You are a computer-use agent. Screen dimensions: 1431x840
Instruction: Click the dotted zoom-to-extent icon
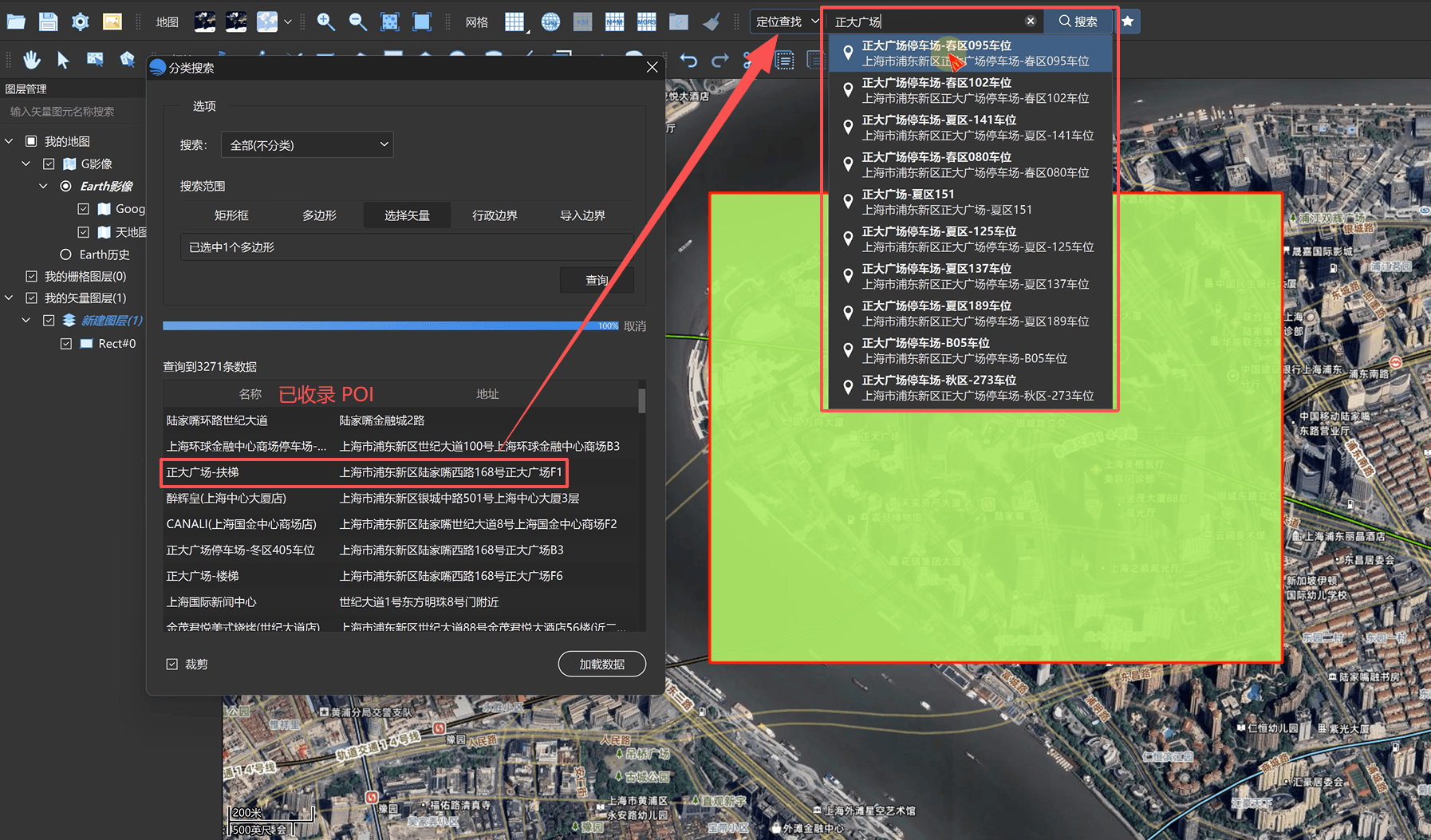click(x=390, y=22)
